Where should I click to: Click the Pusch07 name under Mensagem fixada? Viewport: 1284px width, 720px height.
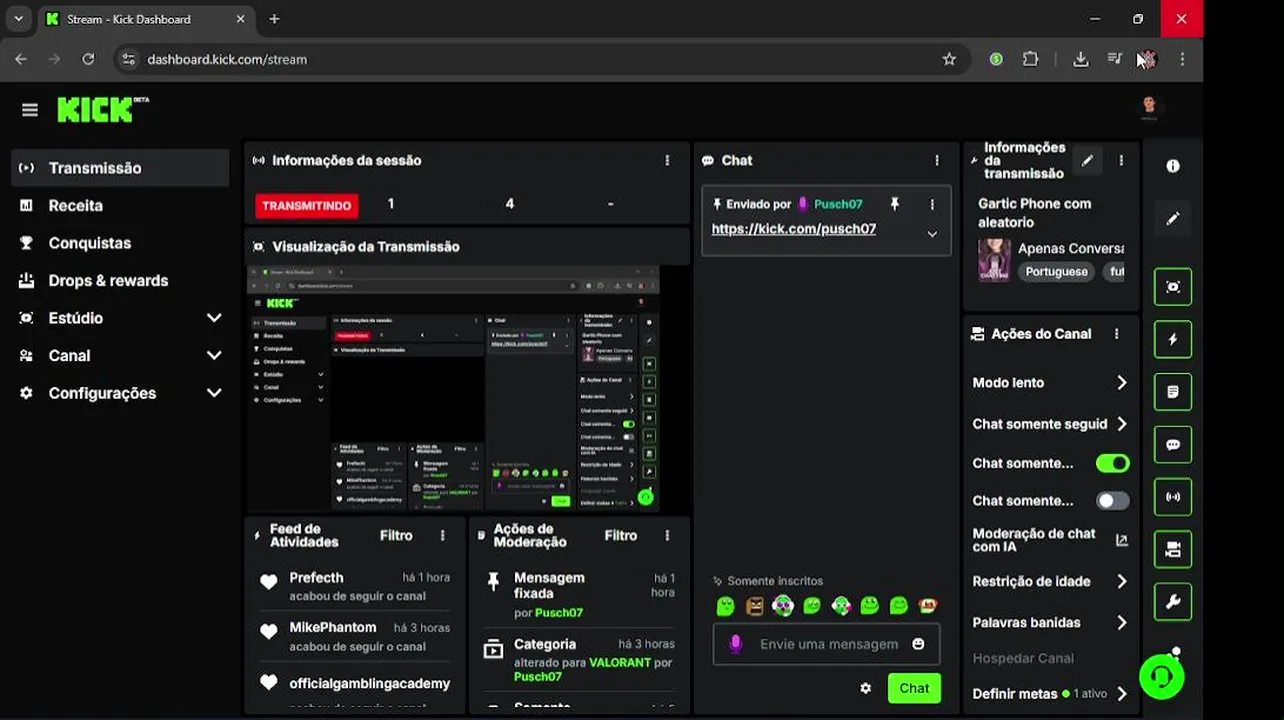(x=558, y=612)
